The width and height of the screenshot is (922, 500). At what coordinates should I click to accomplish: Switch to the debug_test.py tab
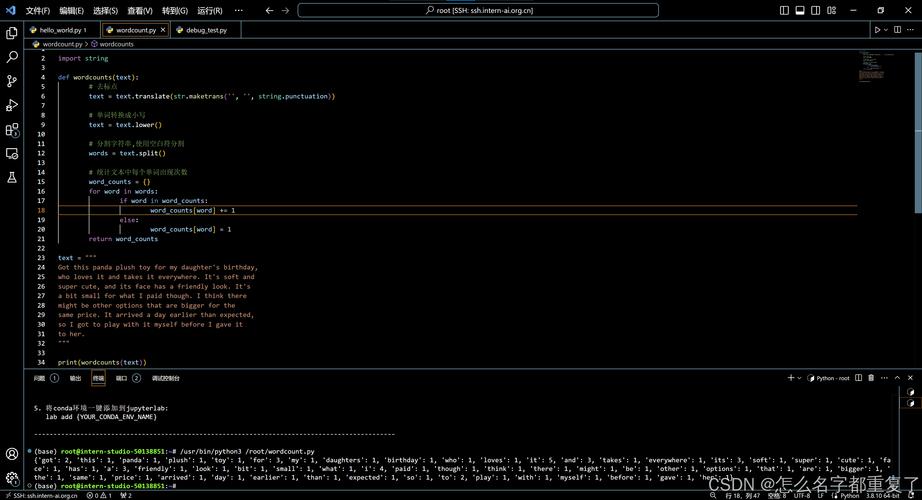[x=206, y=30]
